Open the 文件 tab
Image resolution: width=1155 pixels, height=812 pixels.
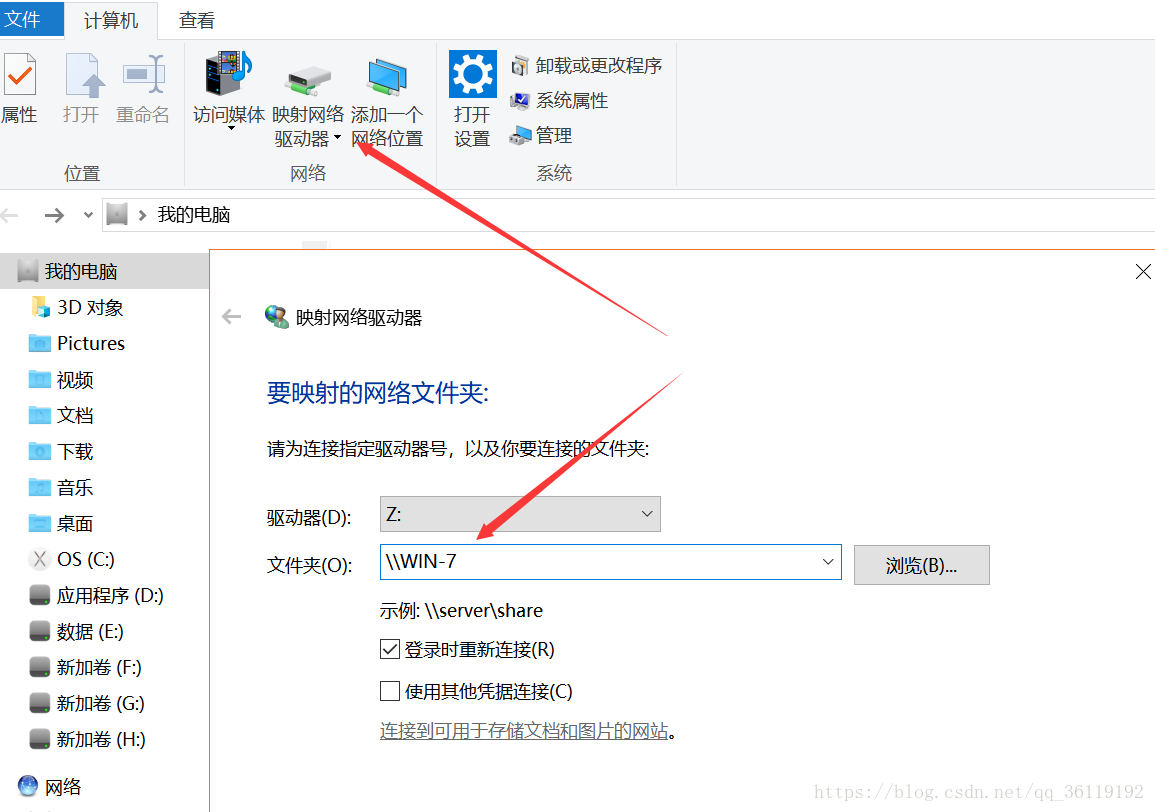click(31, 18)
